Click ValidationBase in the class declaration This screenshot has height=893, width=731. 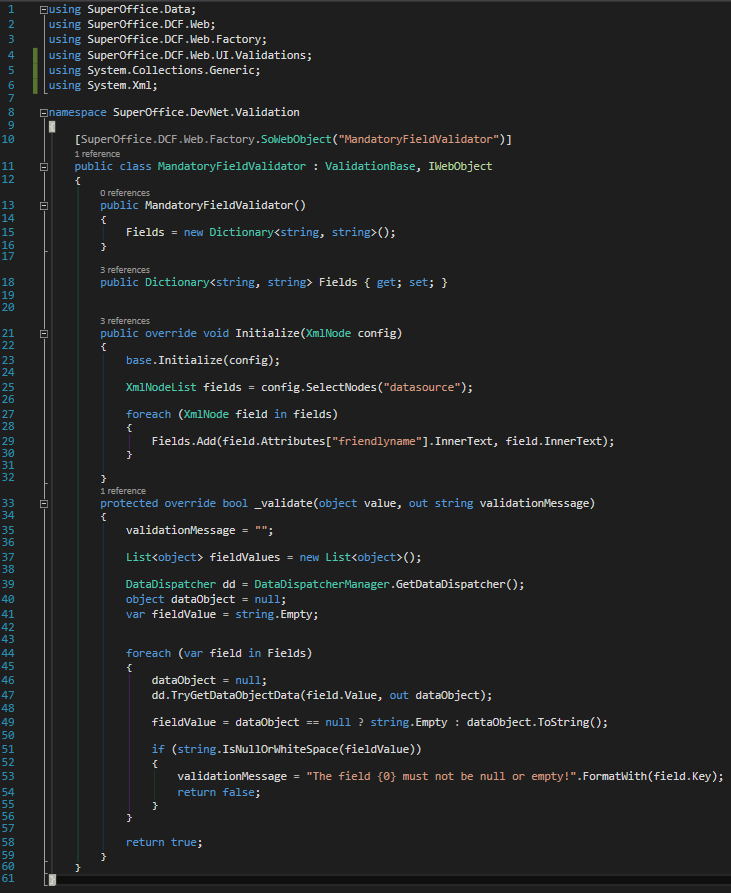(x=370, y=166)
